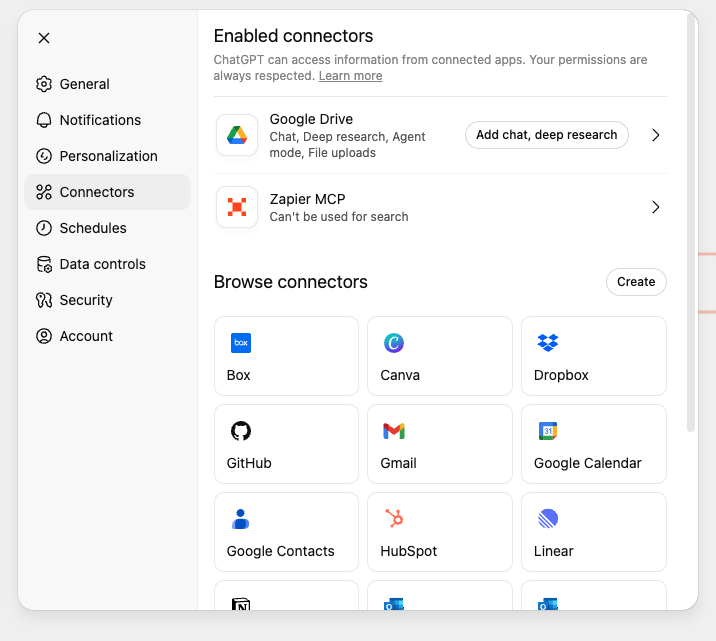Image resolution: width=716 pixels, height=641 pixels.
Task: Click the HubSpot logo icon
Action: tap(394, 519)
